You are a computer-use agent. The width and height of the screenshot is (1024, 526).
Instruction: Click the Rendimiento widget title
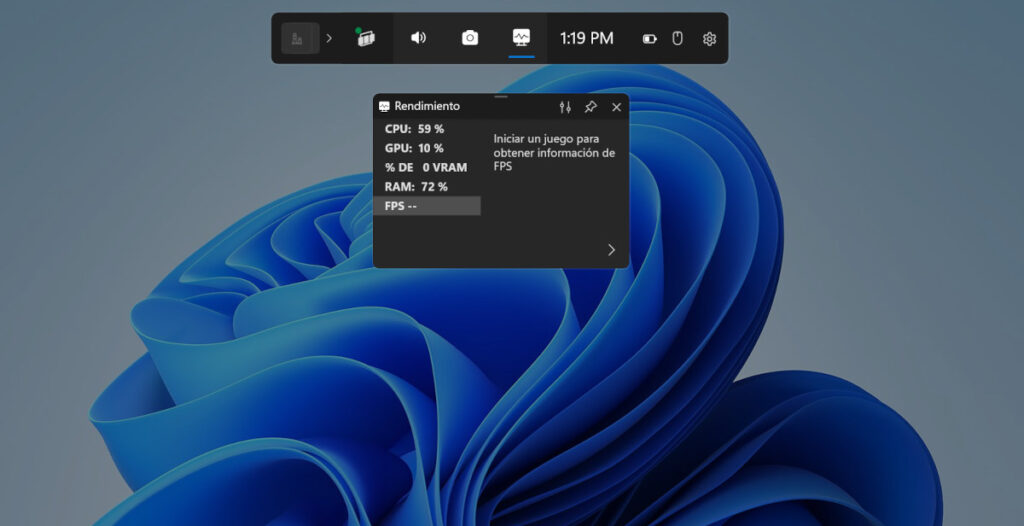point(427,106)
